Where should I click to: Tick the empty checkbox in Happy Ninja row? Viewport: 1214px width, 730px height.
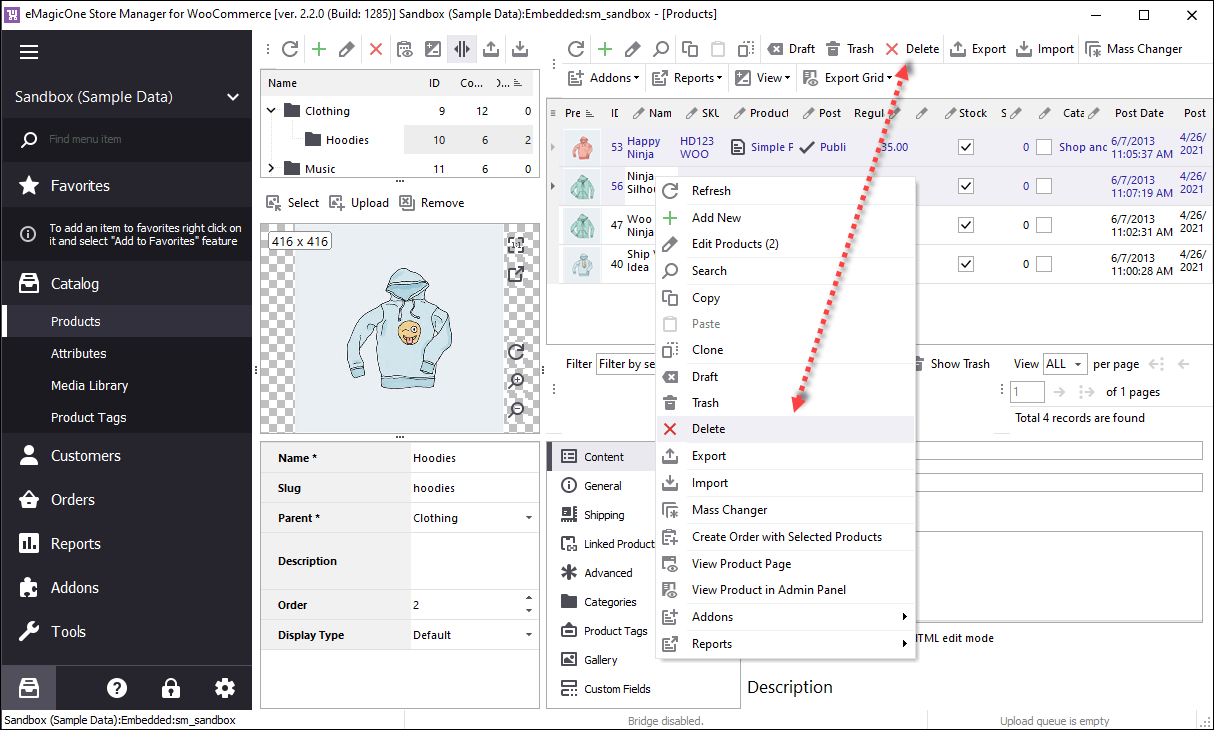1044,147
